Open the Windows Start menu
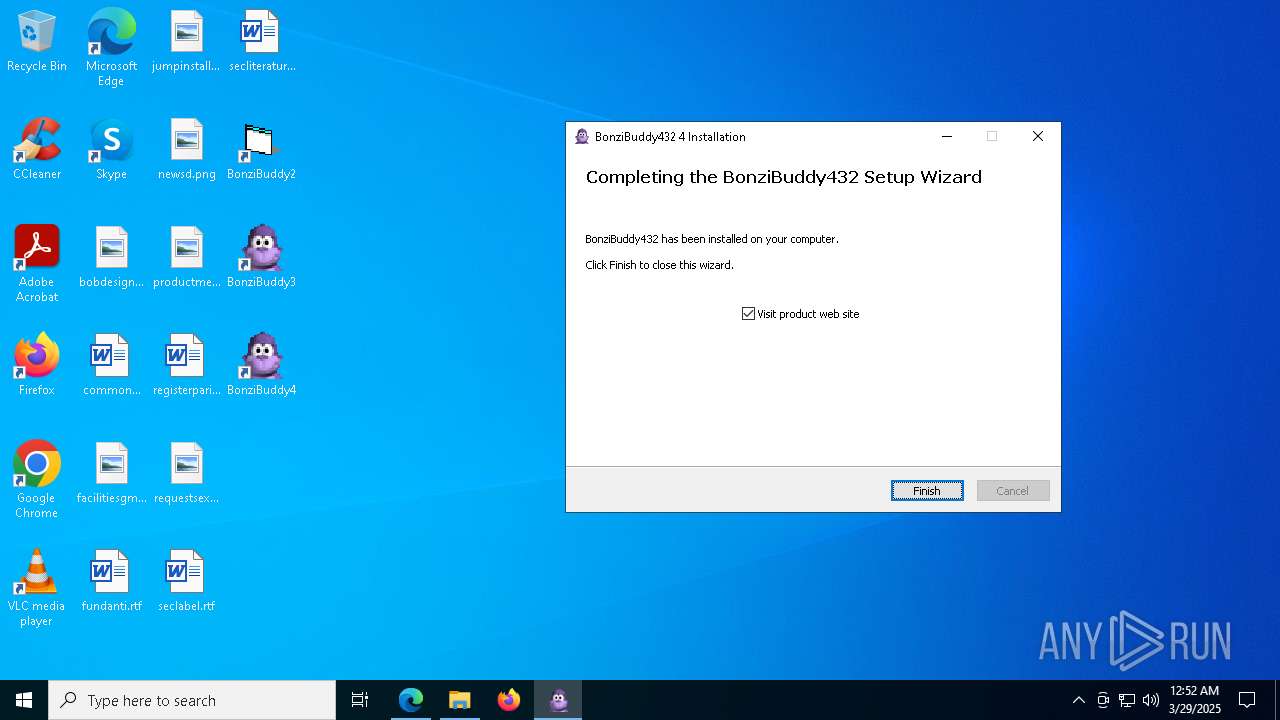Image resolution: width=1280 pixels, height=720 pixels. 24,700
